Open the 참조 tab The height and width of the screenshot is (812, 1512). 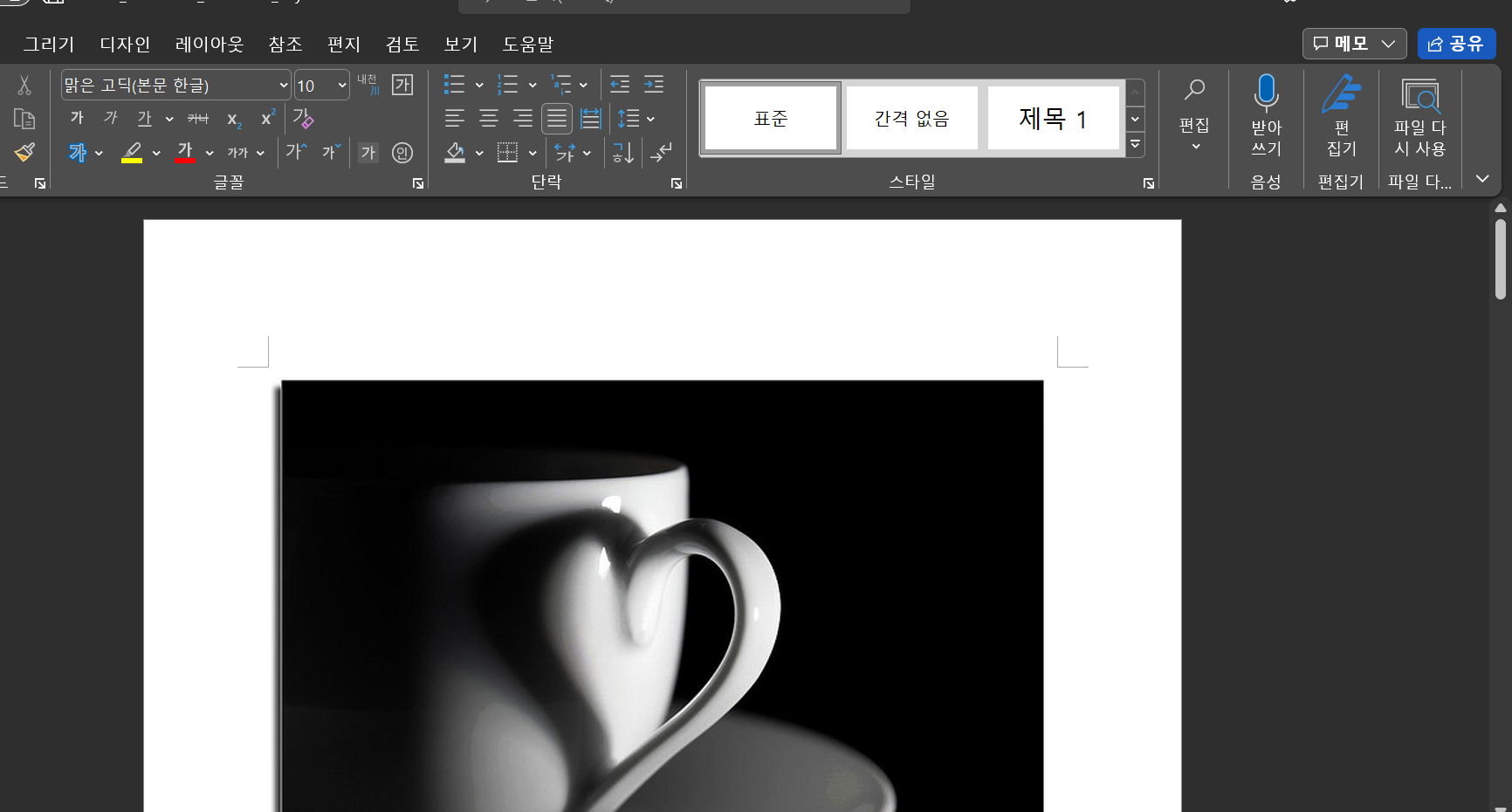click(x=285, y=45)
